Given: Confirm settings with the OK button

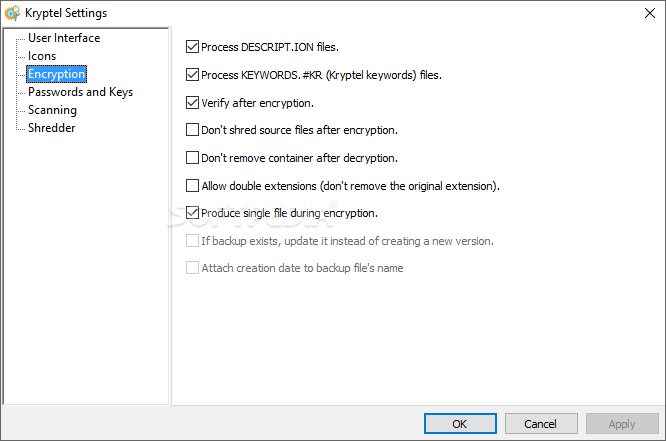Looking at the screenshot, I should (x=460, y=424).
